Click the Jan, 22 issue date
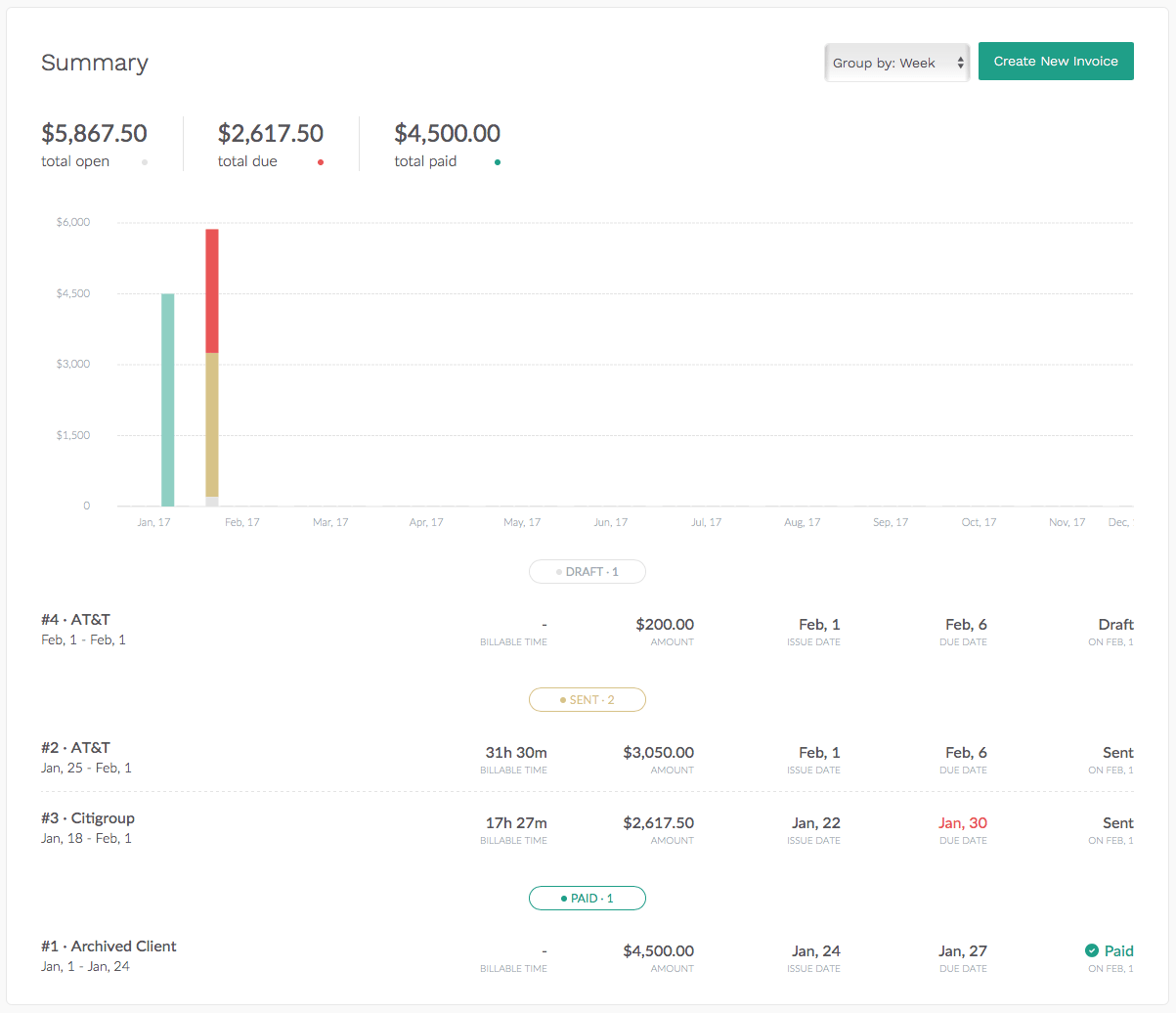 point(816,823)
